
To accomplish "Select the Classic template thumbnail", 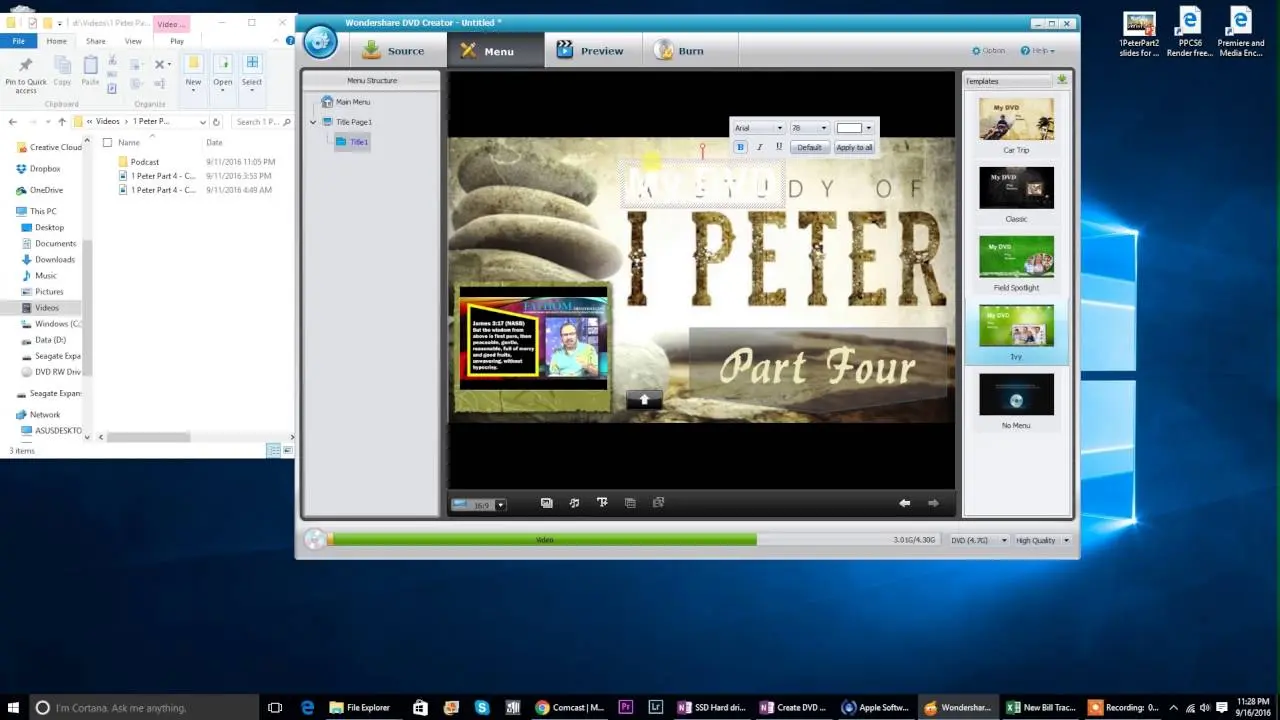I will [1016, 188].
